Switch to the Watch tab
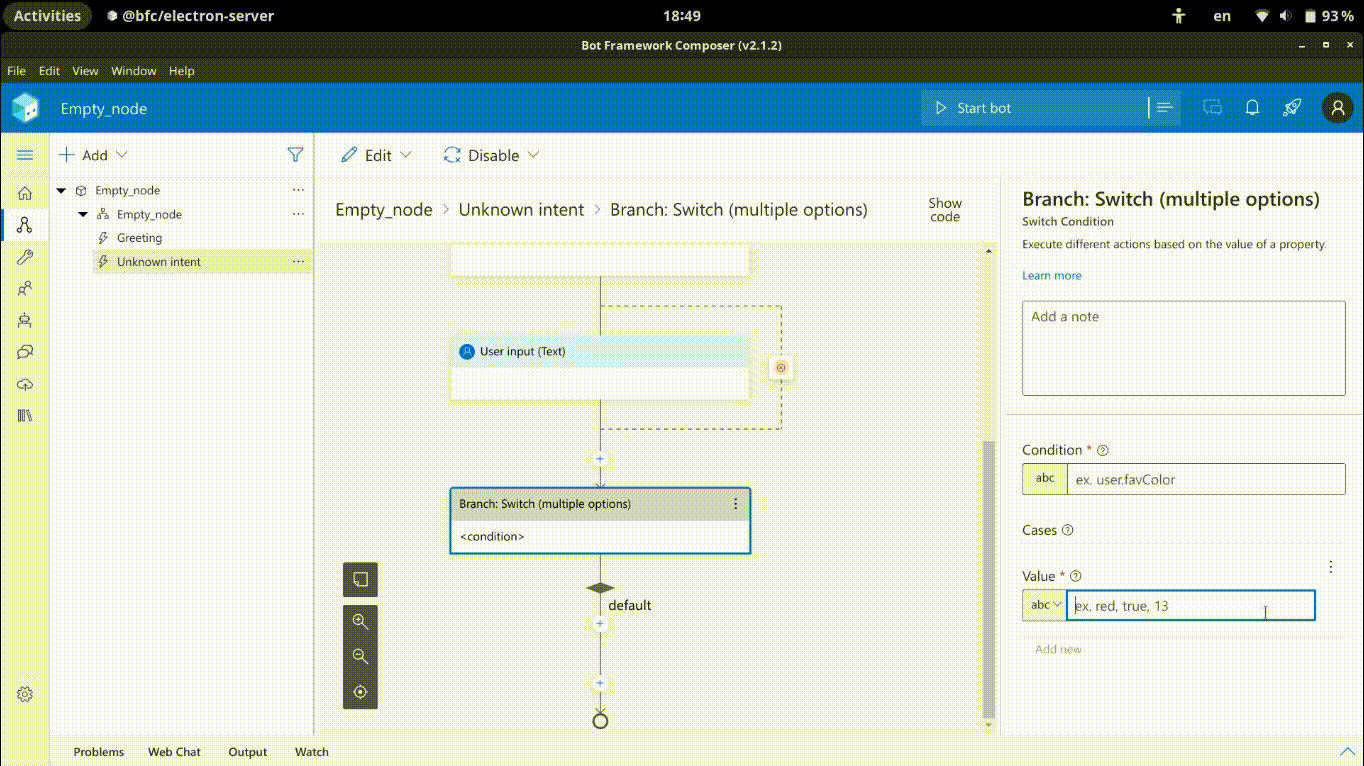Screen dimensions: 1364x766 (311, 752)
